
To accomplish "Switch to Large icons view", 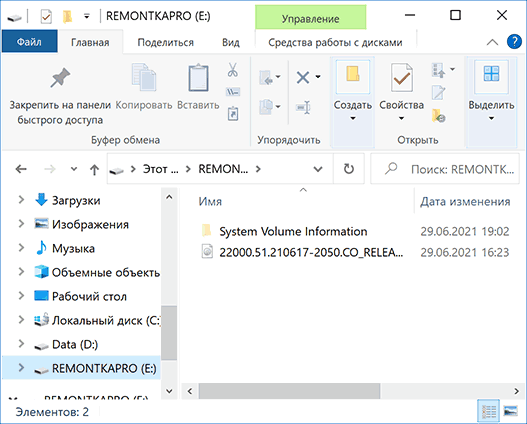I will (511, 411).
